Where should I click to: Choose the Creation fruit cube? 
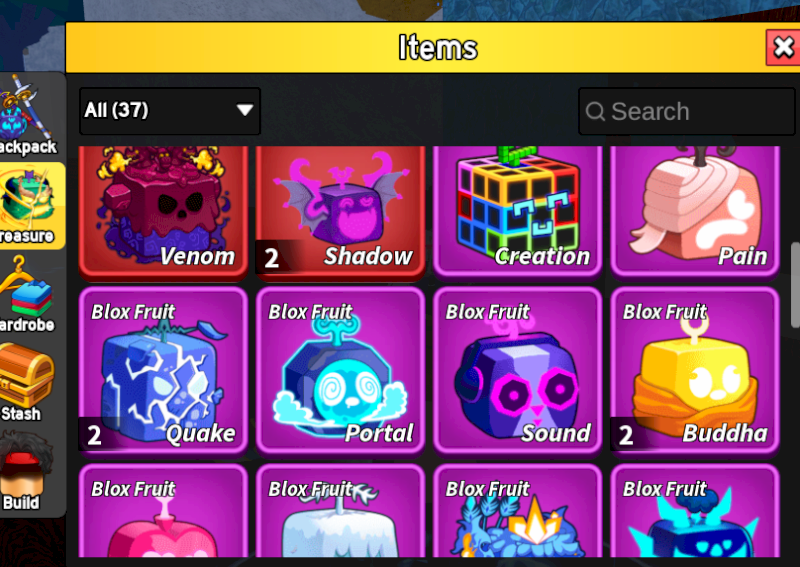tap(517, 212)
